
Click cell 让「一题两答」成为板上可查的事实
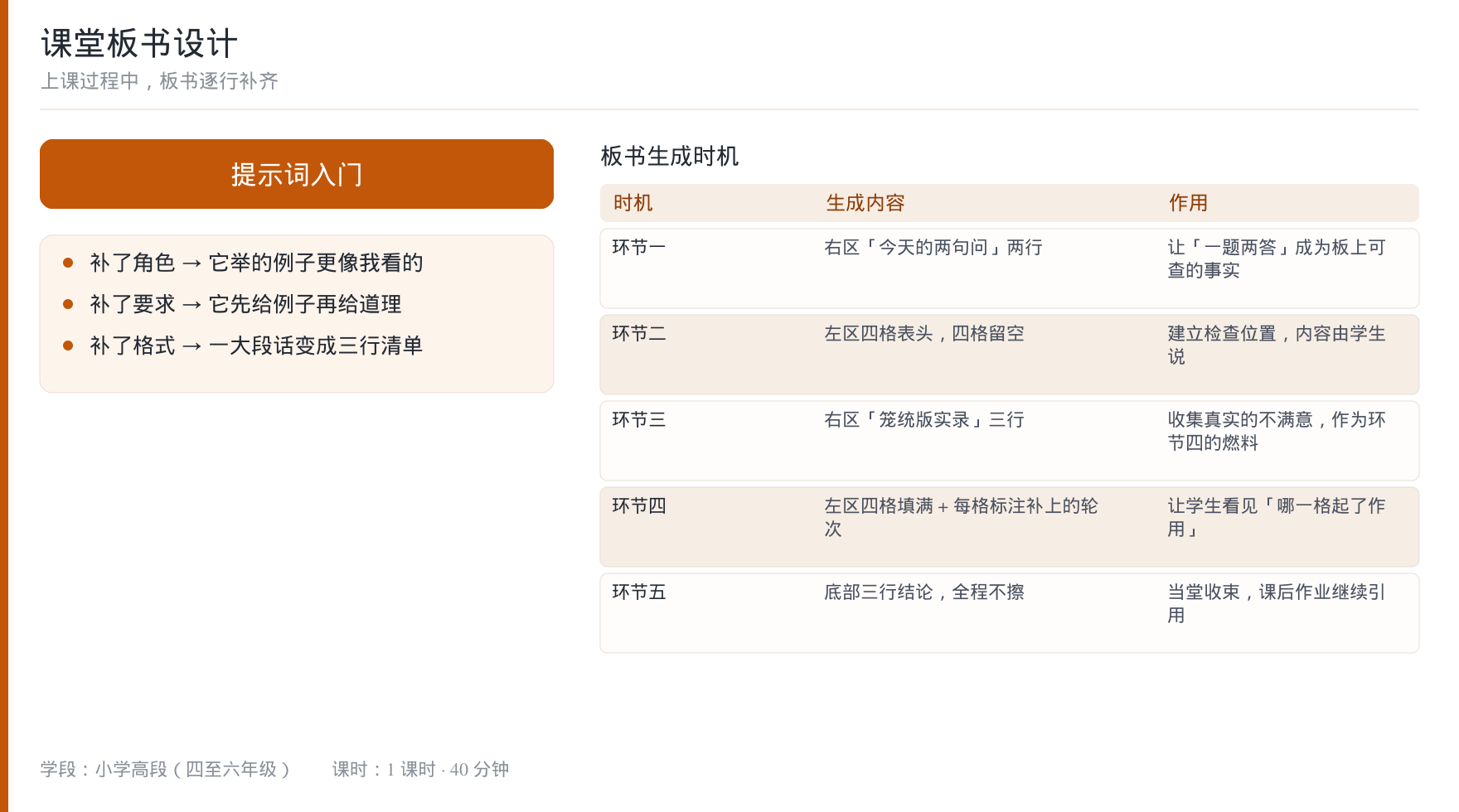coord(1277,259)
